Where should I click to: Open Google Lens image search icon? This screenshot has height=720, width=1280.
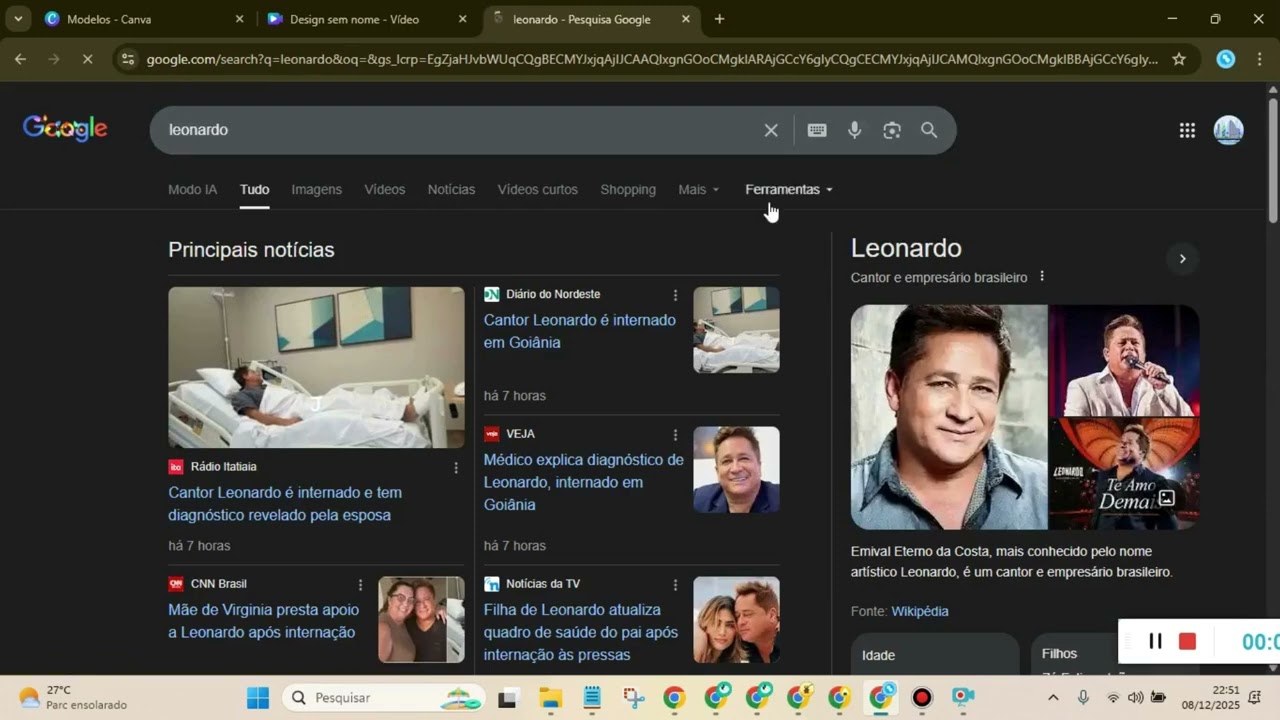pos(891,130)
